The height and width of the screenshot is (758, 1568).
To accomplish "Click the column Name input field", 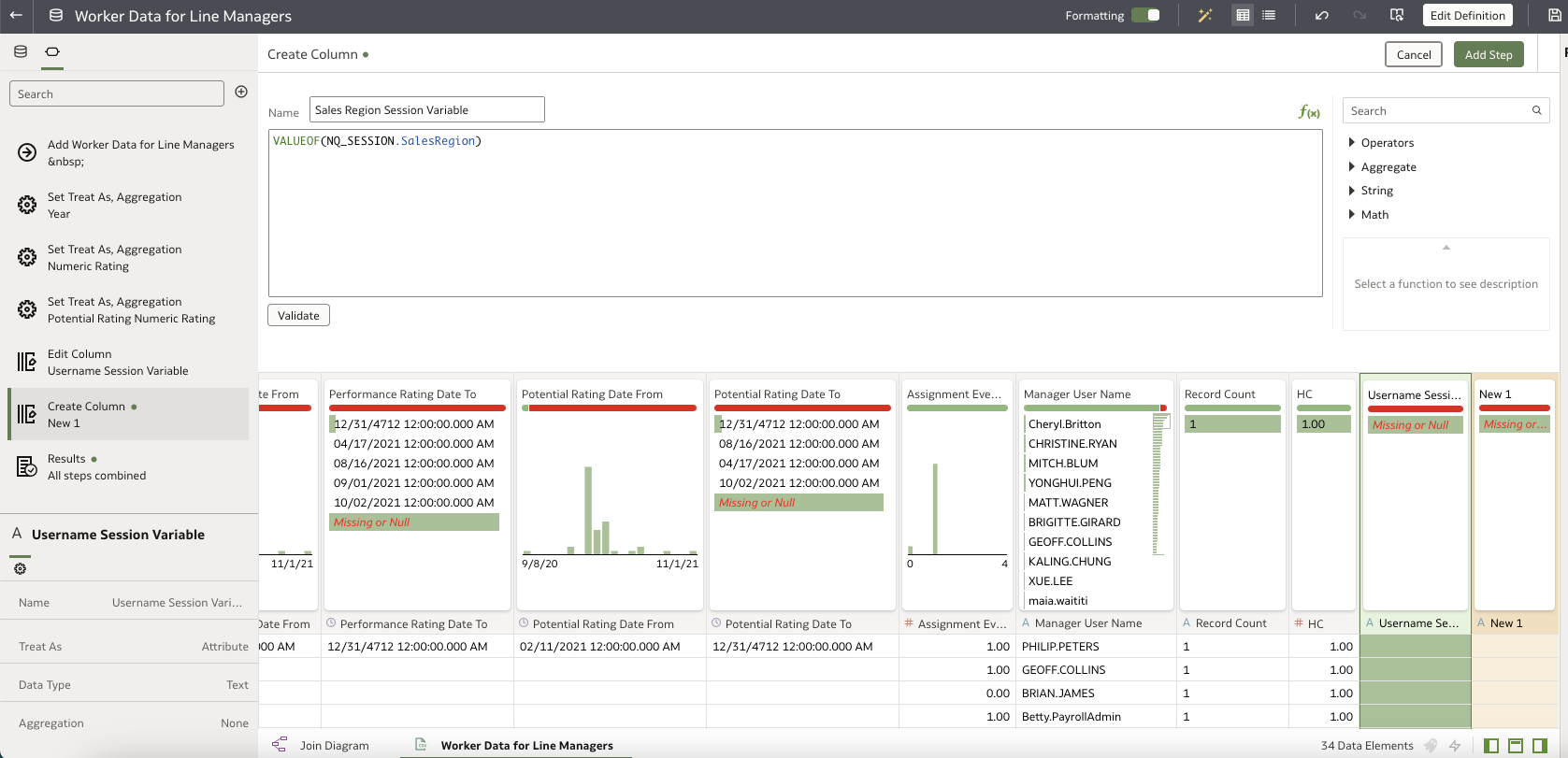I will pyautogui.click(x=427, y=110).
